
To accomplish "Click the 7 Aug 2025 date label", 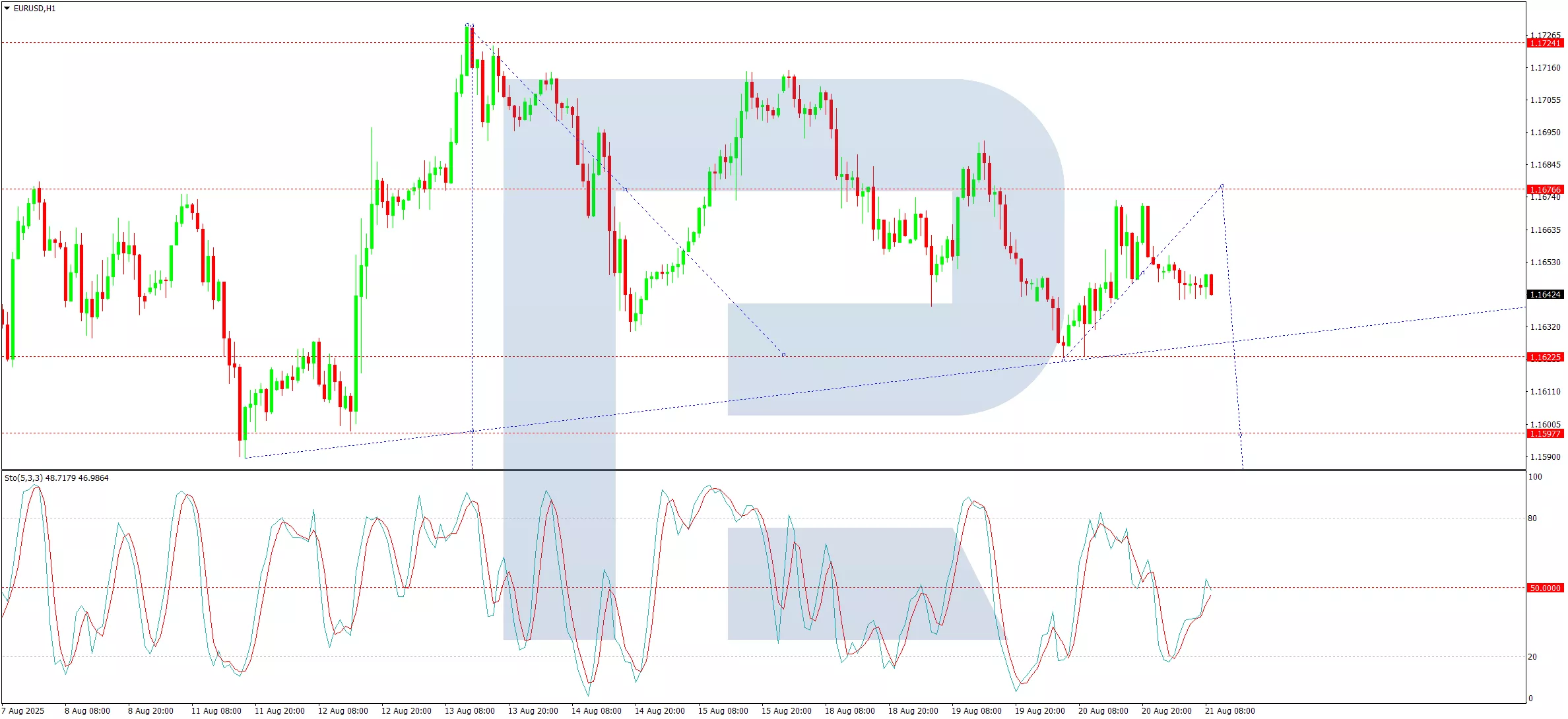I will 23,710.
